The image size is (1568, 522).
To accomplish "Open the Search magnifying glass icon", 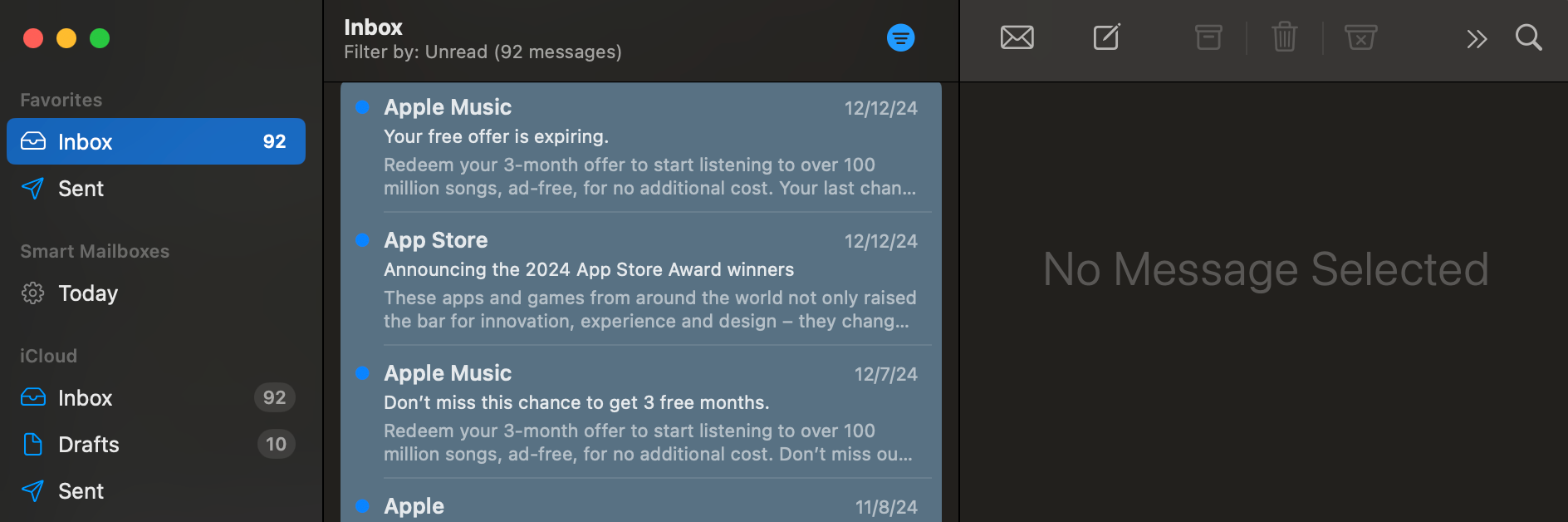I will click(x=1528, y=37).
